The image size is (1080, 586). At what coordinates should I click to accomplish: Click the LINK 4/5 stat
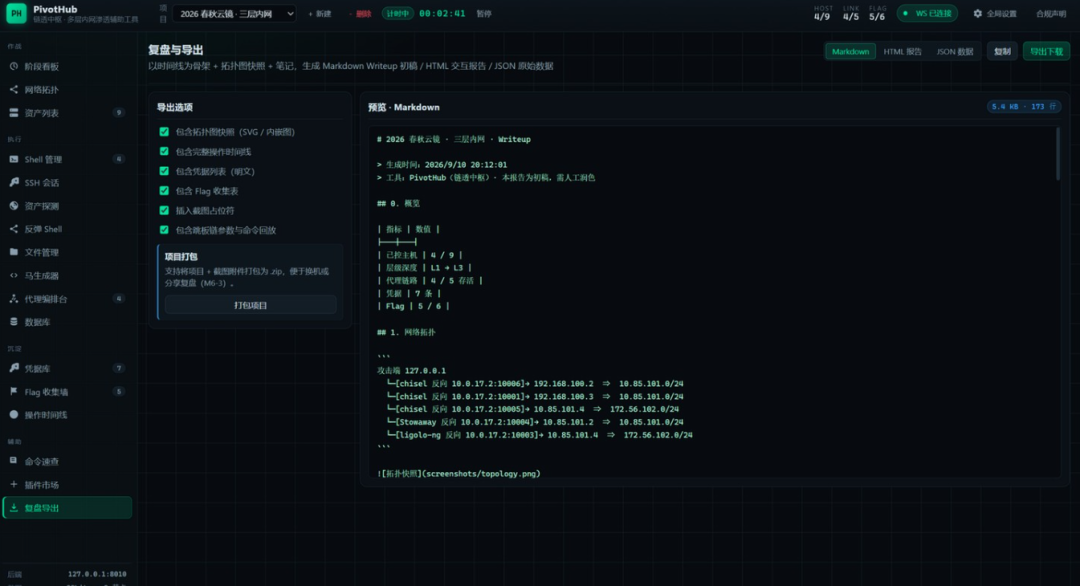click(x=851, y=13)
